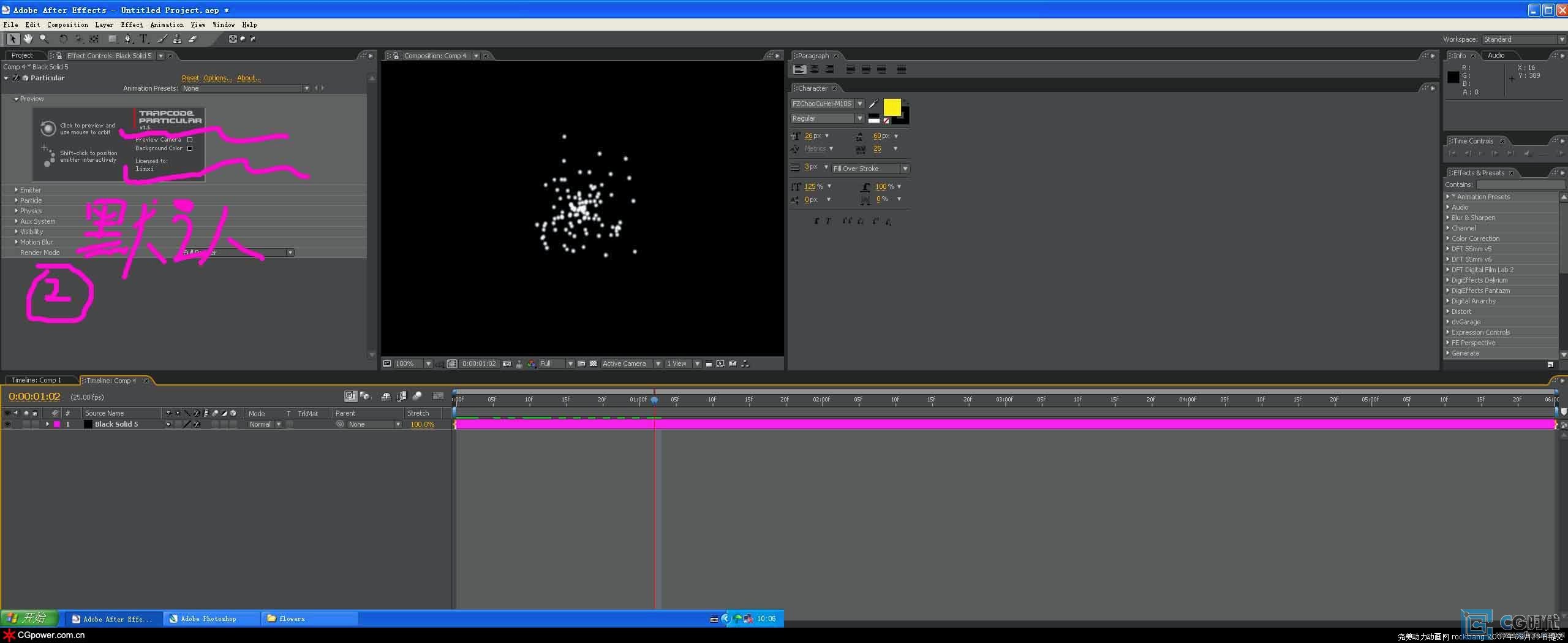Screen dimensions: 1568x643
Task: Click the Adobe Photoshop taskbar button
Action: [208, 618]
